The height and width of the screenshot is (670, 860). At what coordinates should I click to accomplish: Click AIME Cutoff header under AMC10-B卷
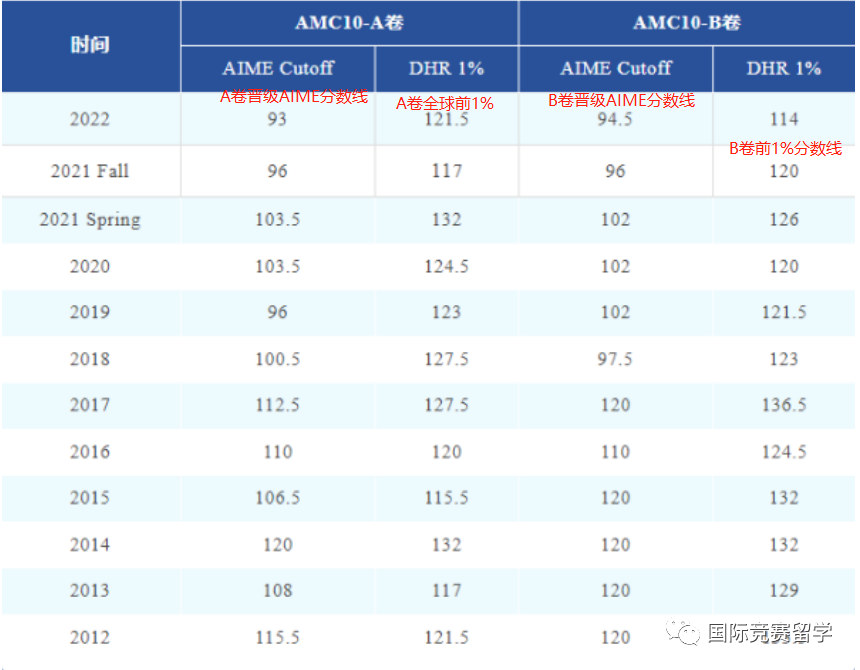click(x=615, y=69)
